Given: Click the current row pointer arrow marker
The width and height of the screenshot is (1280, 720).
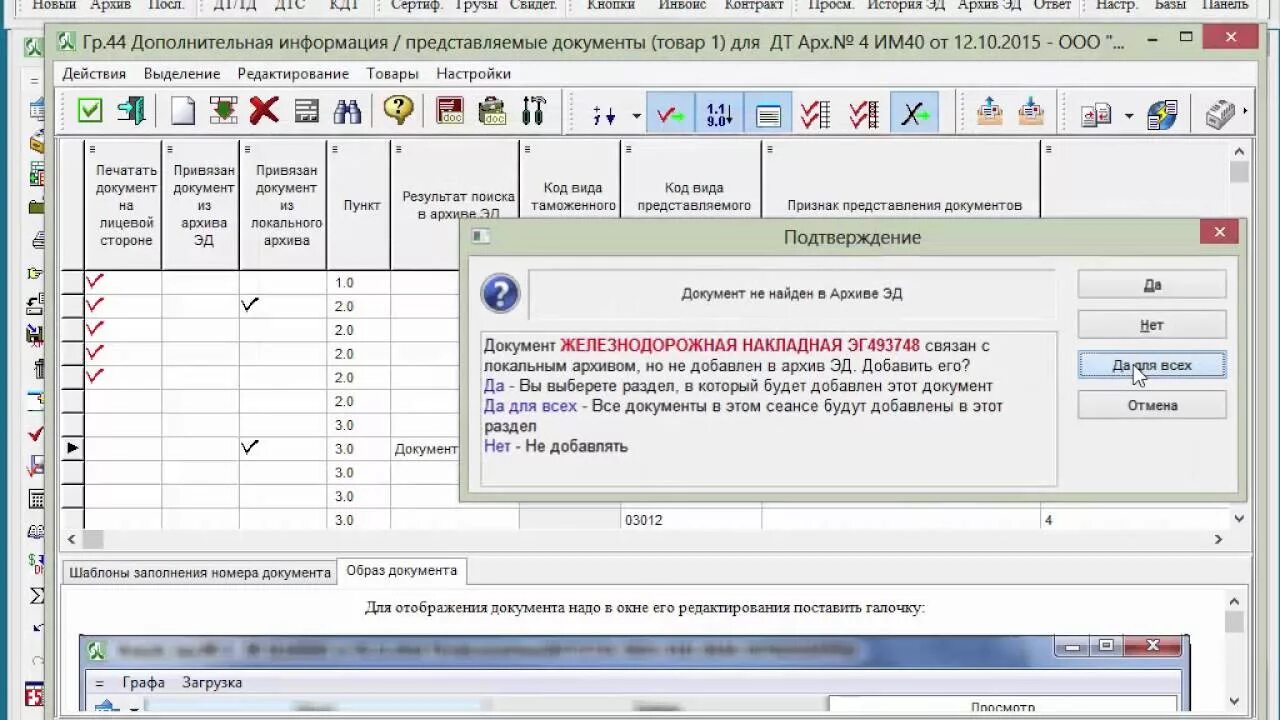Looking at the screenshot, I should 72,448.
